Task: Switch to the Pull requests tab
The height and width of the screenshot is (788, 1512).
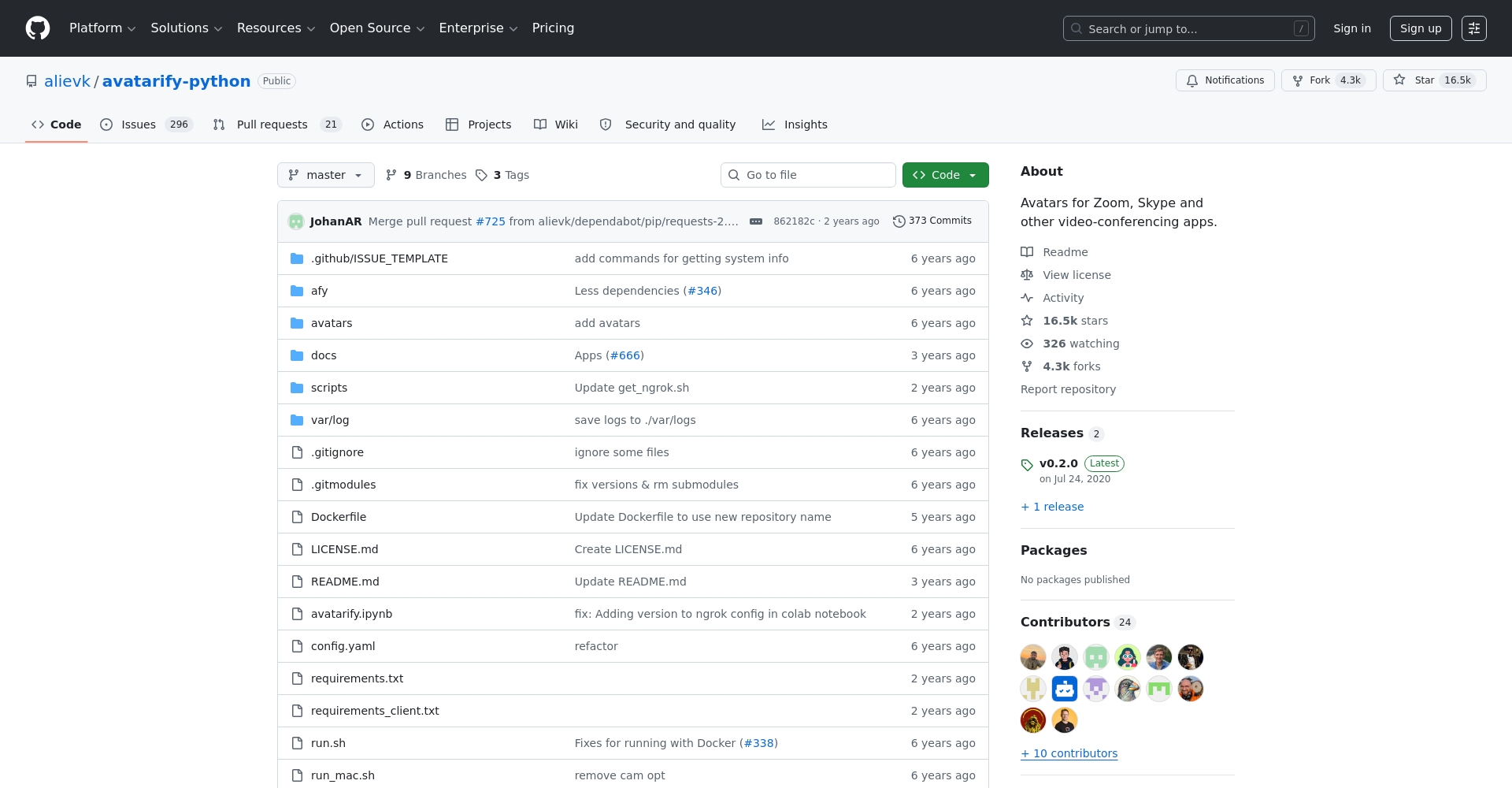Action: coord(272,125)
